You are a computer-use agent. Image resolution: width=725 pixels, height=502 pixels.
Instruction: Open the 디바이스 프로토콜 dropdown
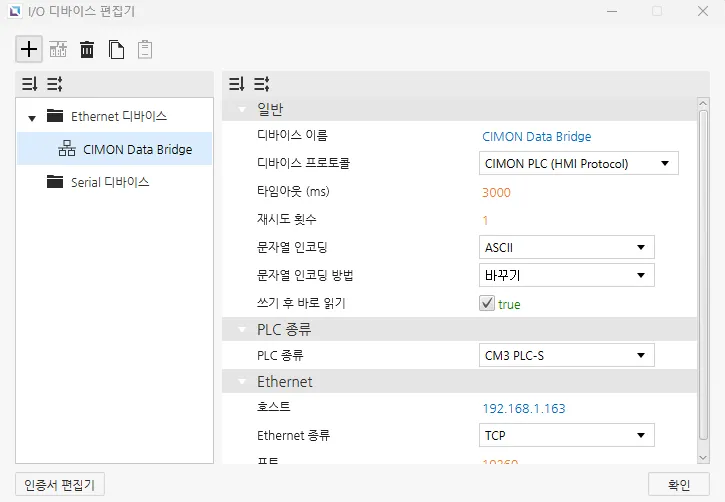[577, 163]
